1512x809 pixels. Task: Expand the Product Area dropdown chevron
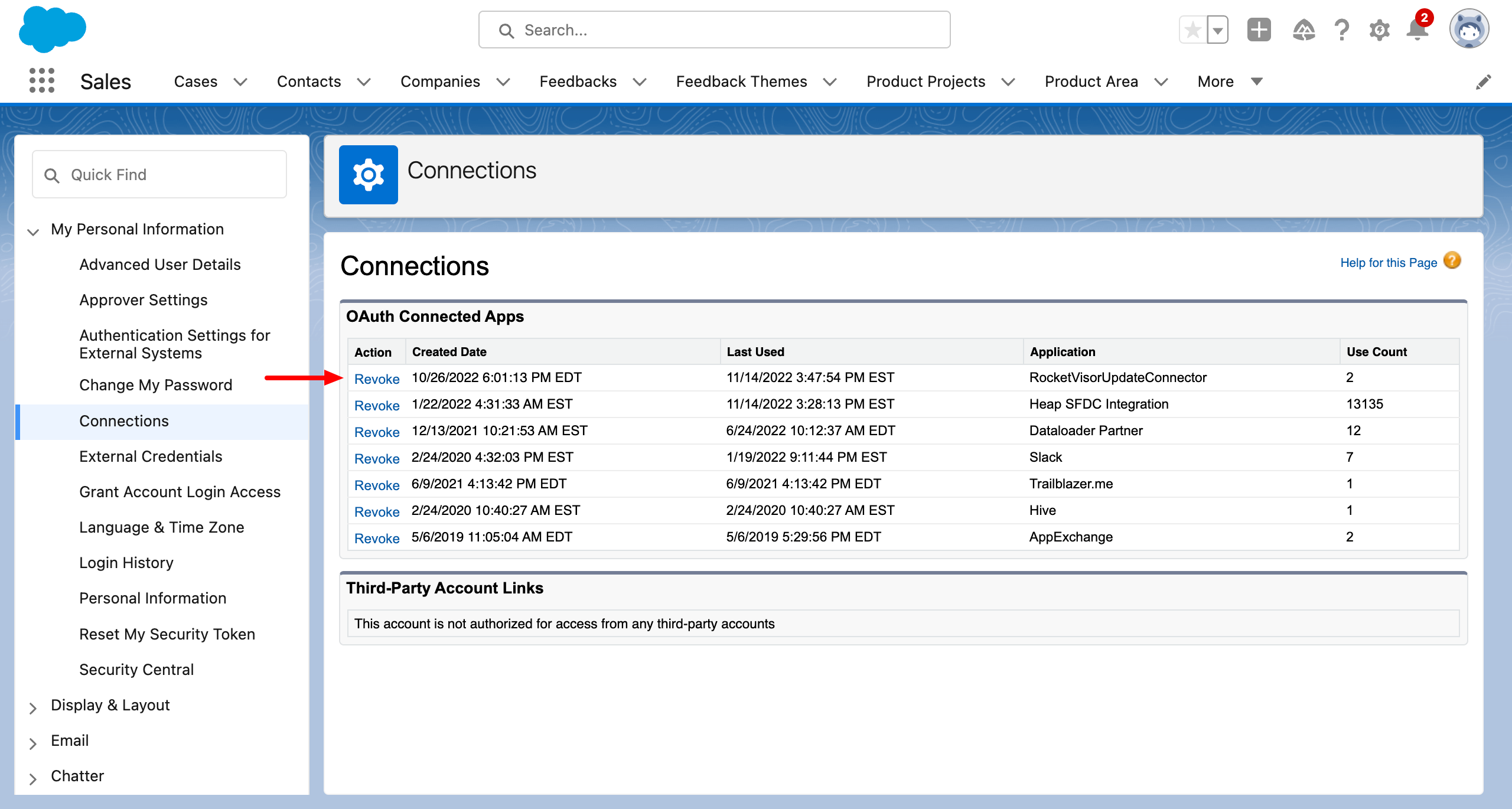point(1161,82)
